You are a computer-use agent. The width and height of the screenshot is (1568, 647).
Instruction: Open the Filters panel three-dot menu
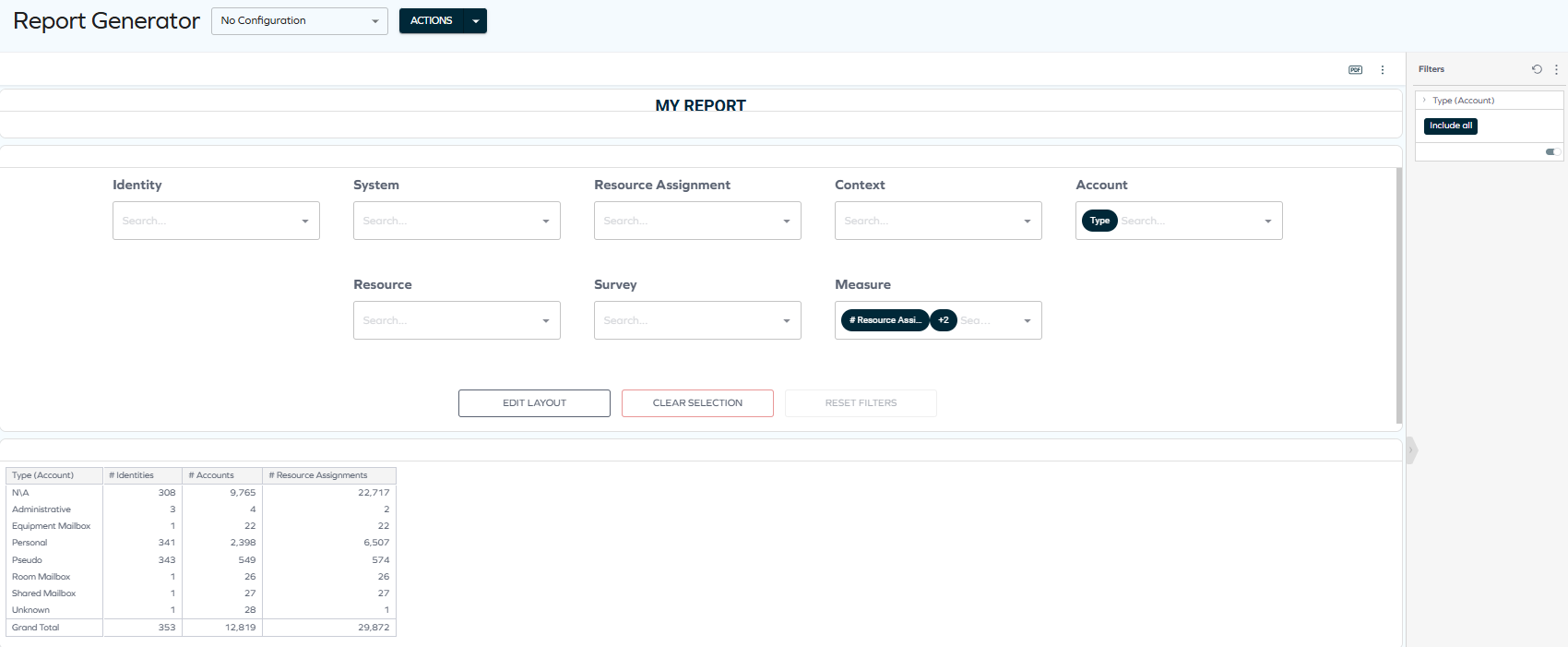1556,69
